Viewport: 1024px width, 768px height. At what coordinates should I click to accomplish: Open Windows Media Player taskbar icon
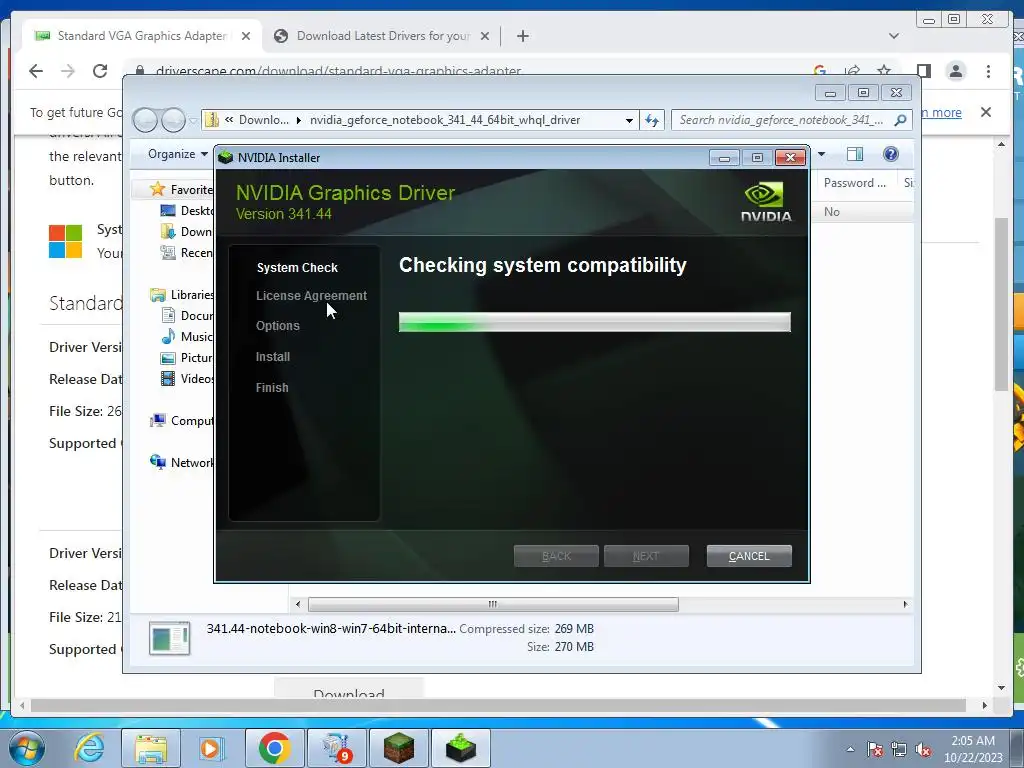211,748
